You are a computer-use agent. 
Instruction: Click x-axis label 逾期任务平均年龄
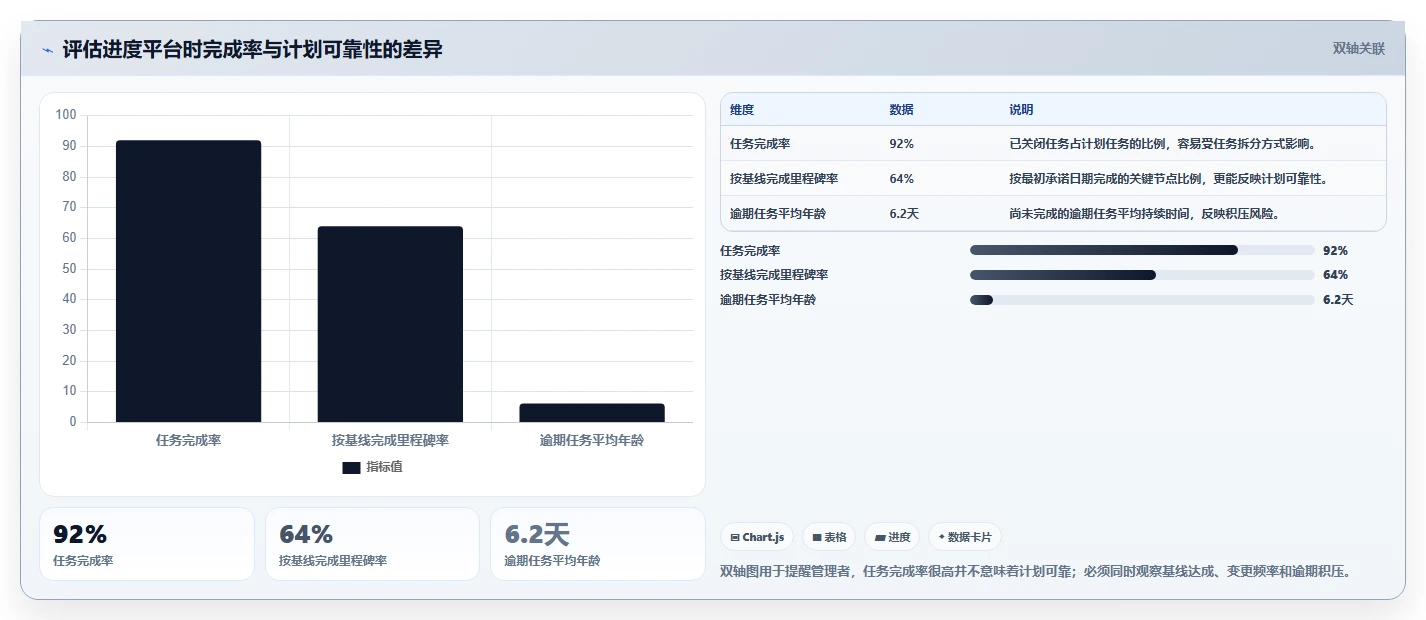592,440
